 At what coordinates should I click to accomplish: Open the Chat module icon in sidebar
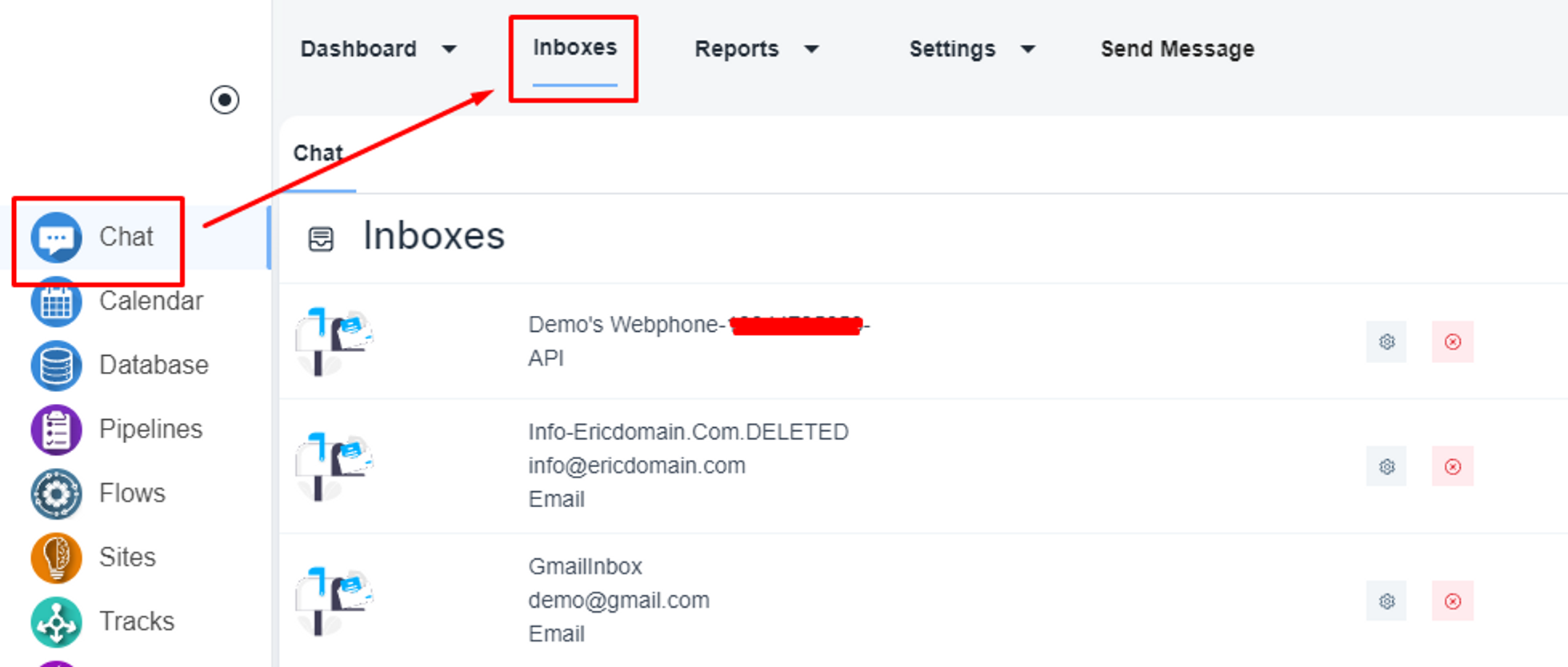[x=56, y=238]
